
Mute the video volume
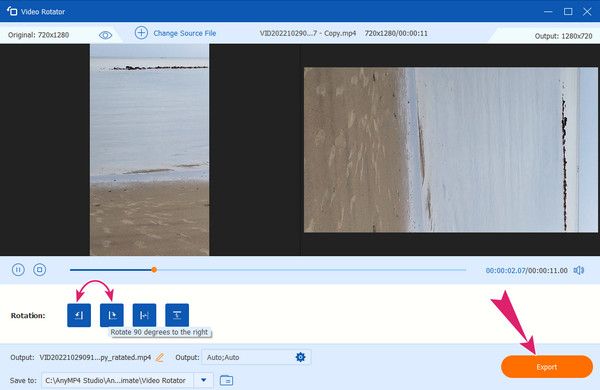coord(579,270)
